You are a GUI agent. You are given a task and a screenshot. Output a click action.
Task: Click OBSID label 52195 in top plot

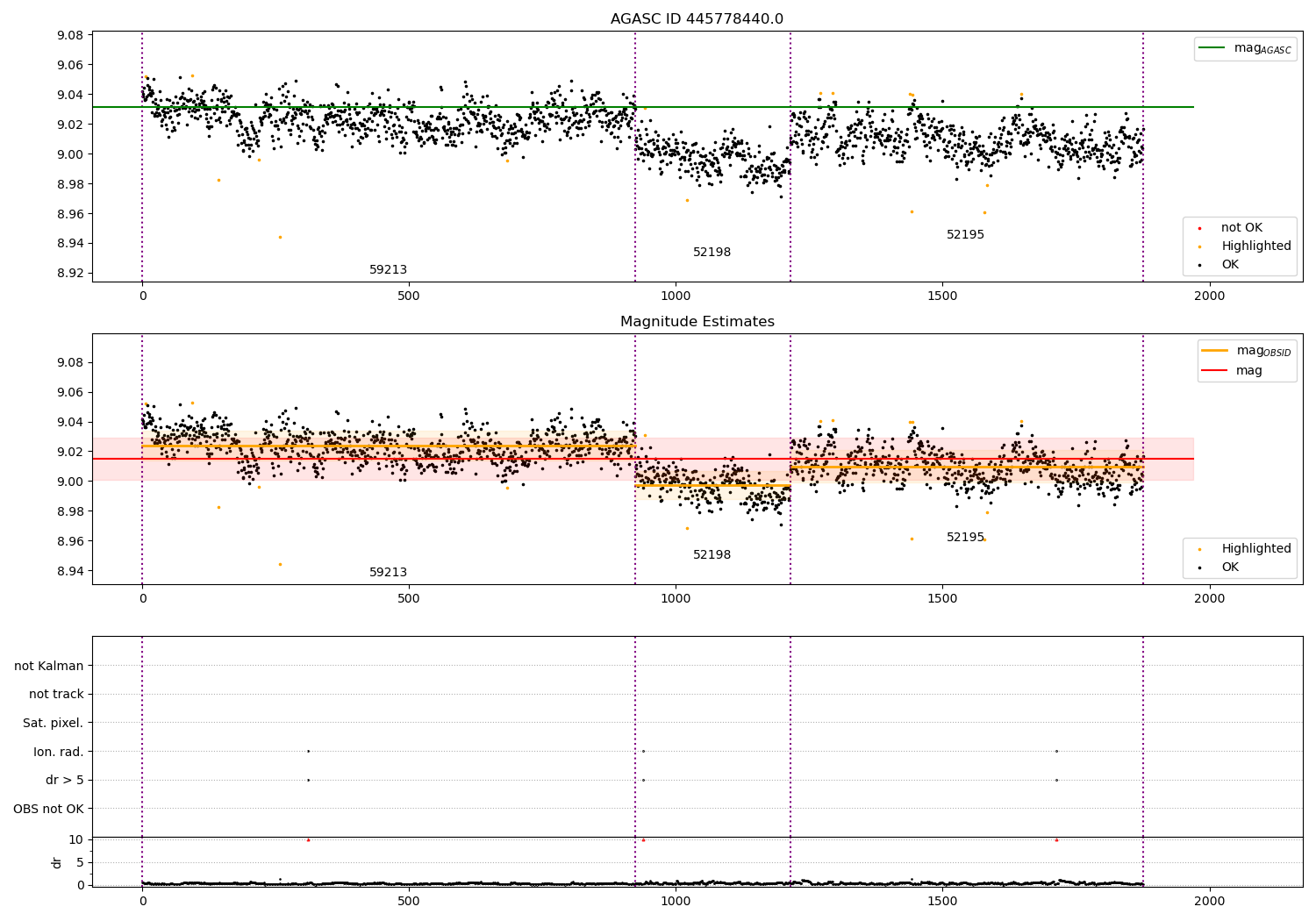(x=965, y=235)
